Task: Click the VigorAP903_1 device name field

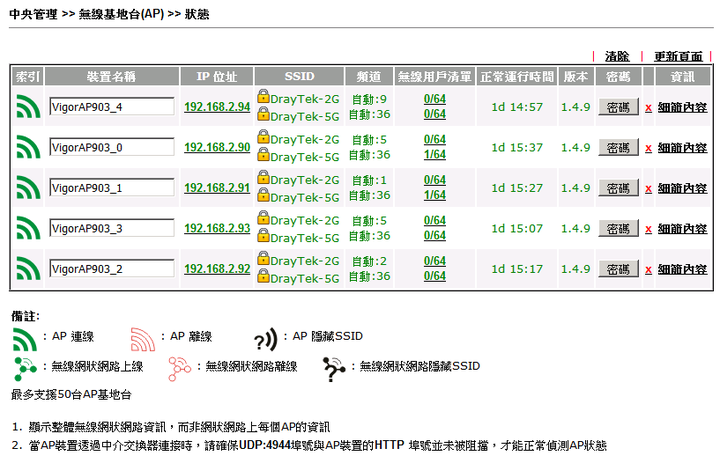Action: 112,188
